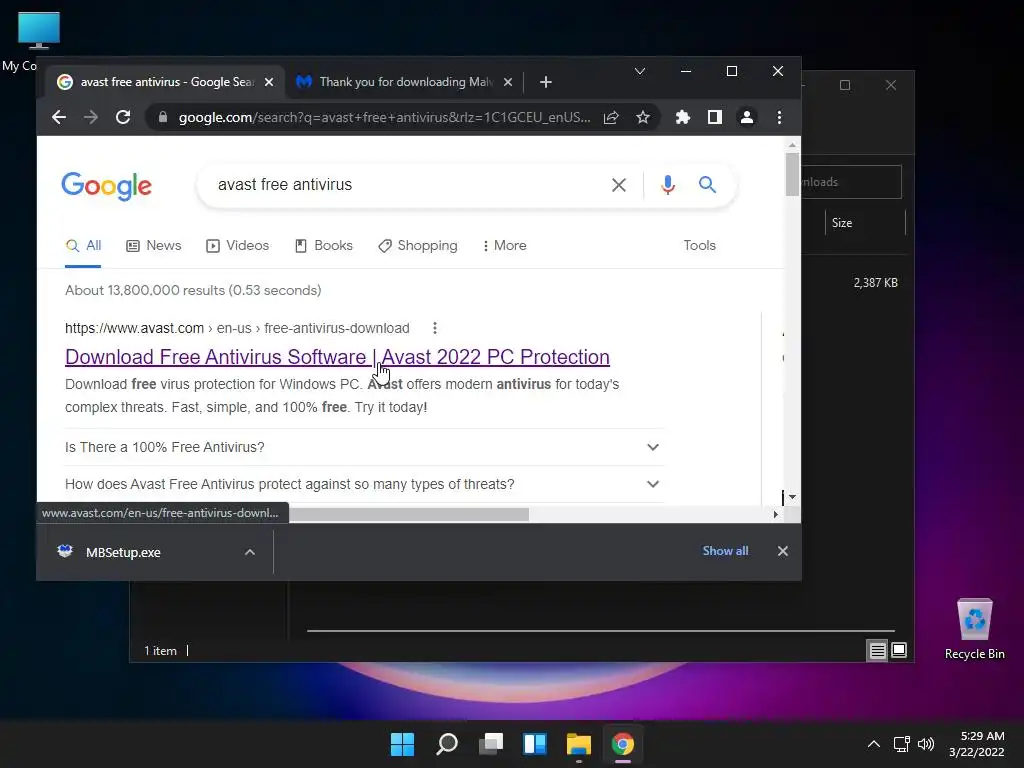Open tab search dropdown arrow

coord(640,71)
